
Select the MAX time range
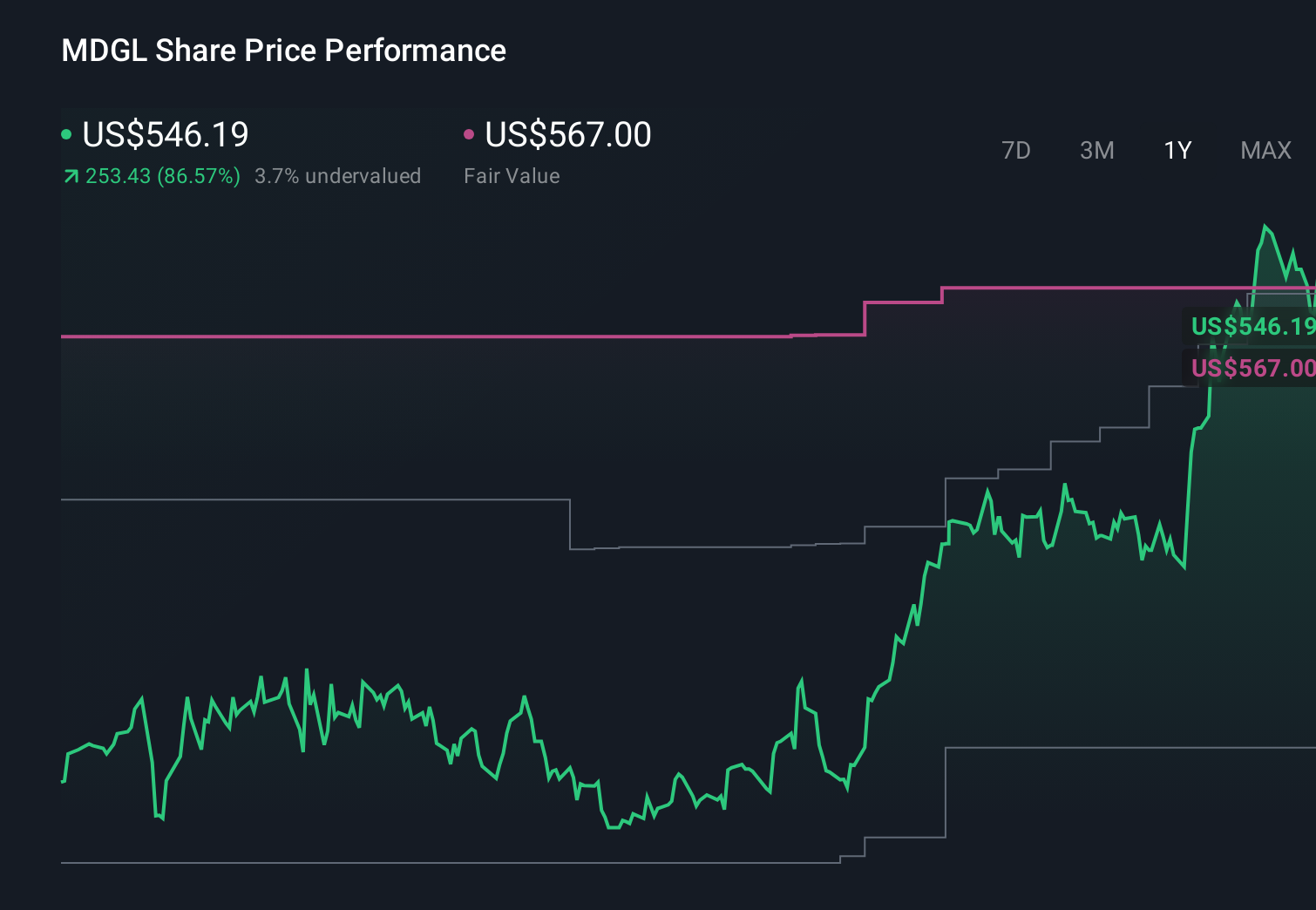[1265, 150]
